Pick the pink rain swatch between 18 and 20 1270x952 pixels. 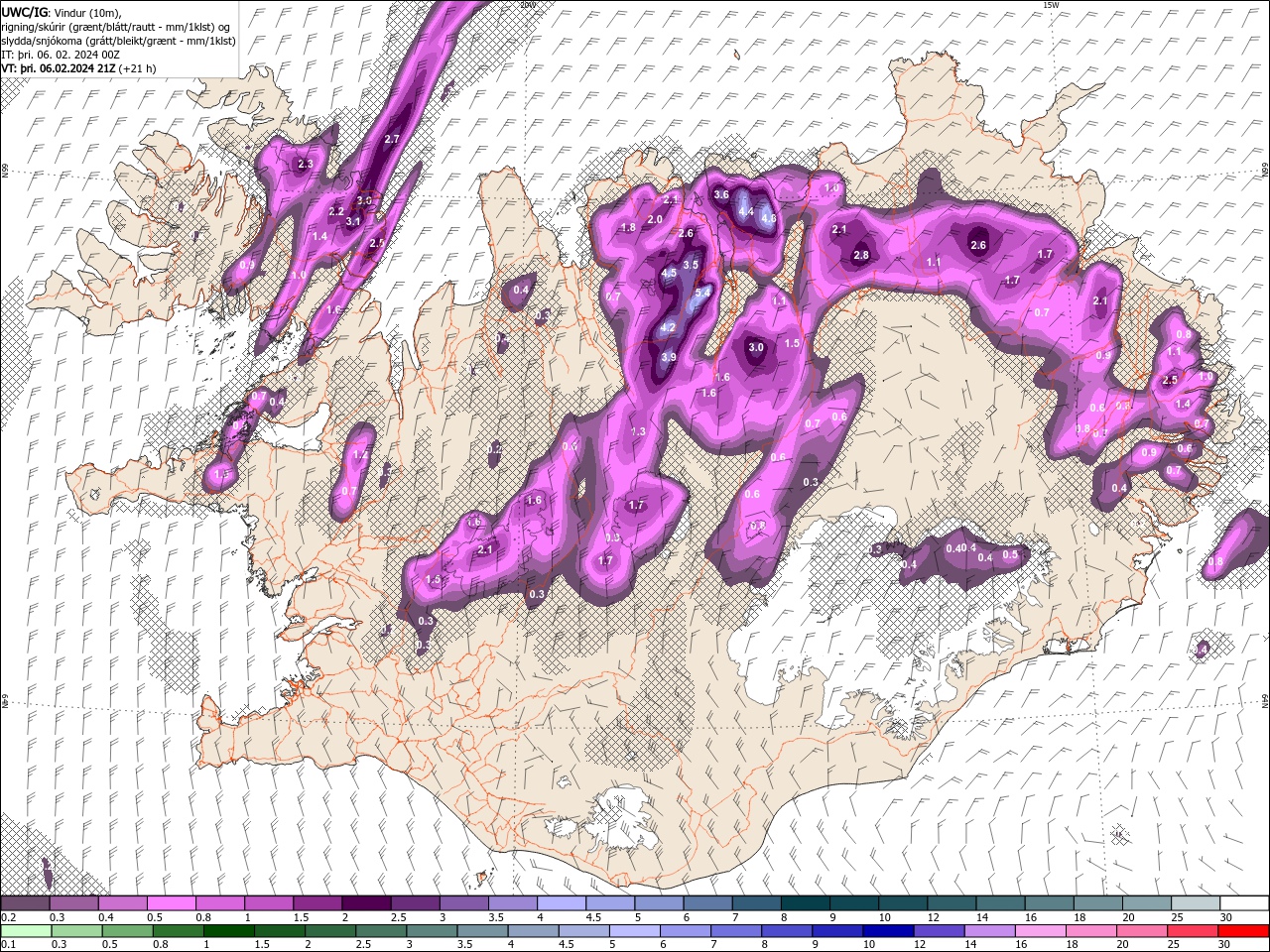pyautogui.click(x=1091, y=930)
